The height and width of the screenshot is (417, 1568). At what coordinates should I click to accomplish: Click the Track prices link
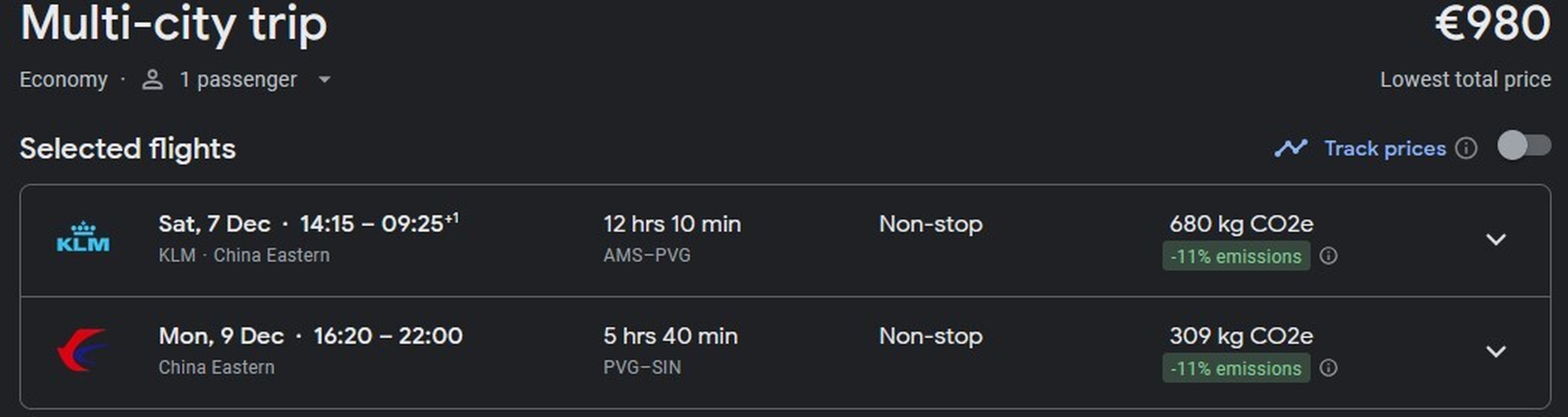[x=1385, y=148]
